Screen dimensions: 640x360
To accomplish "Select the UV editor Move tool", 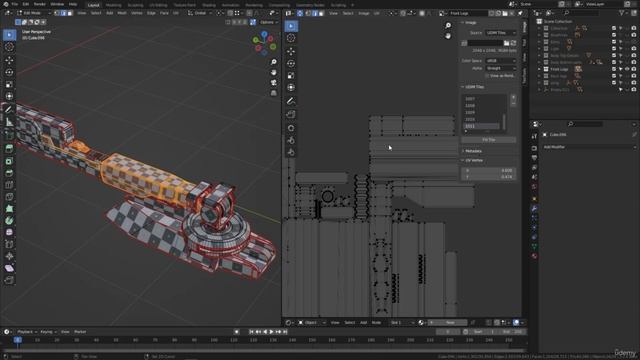I will [291, 51].
